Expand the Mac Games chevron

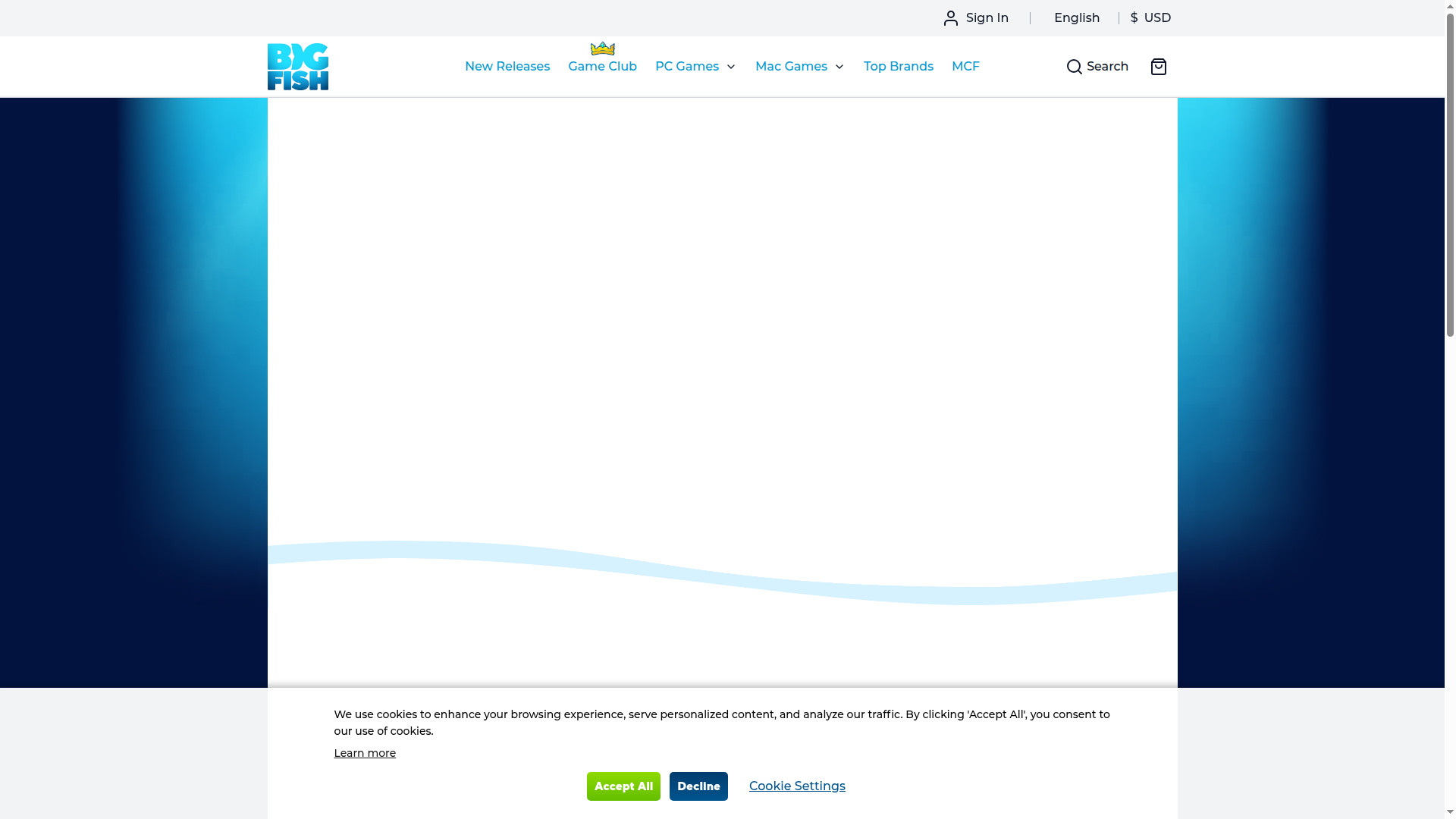coord(839,67)
